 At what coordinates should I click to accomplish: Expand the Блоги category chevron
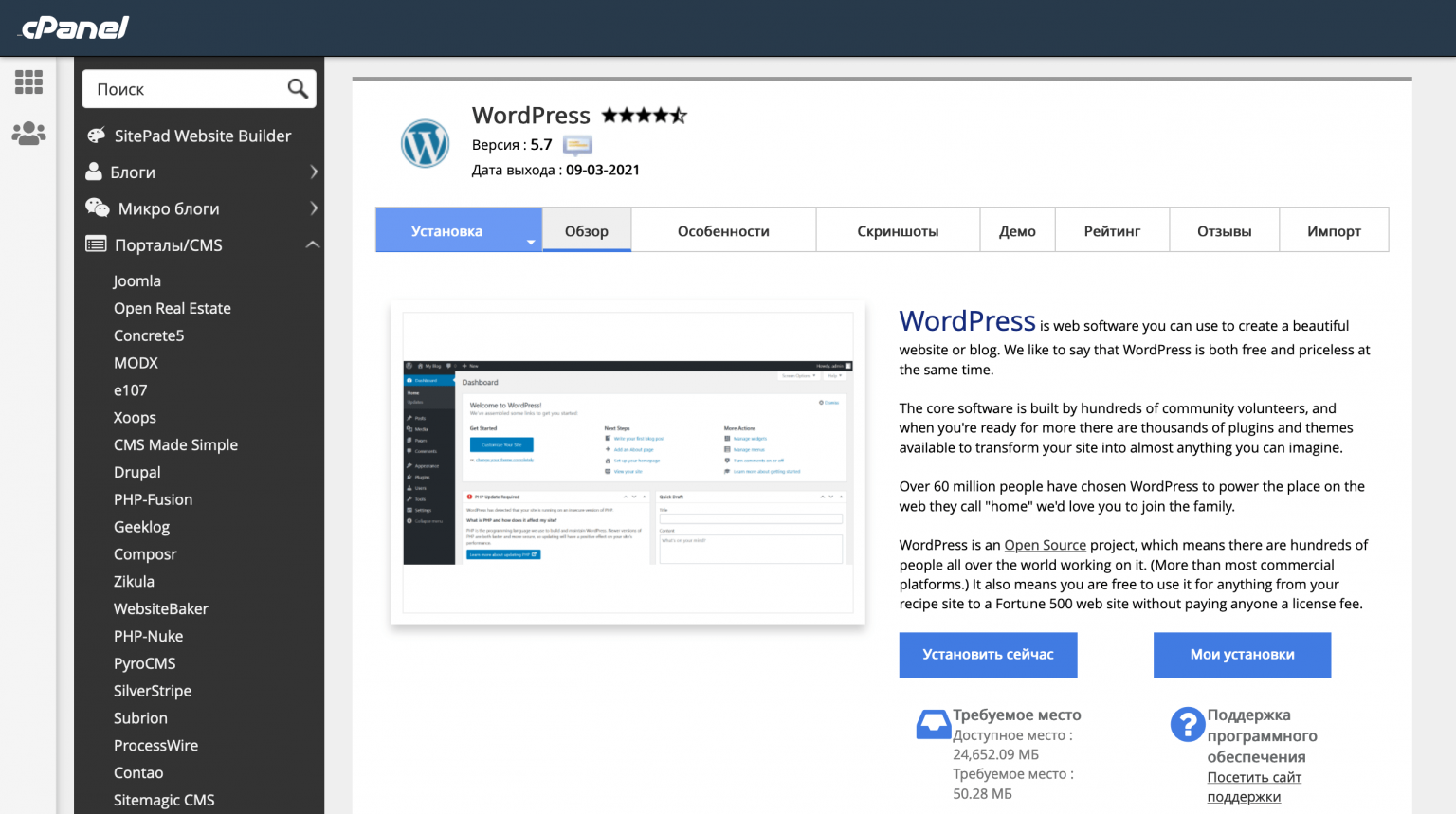[x=313, y=172]
